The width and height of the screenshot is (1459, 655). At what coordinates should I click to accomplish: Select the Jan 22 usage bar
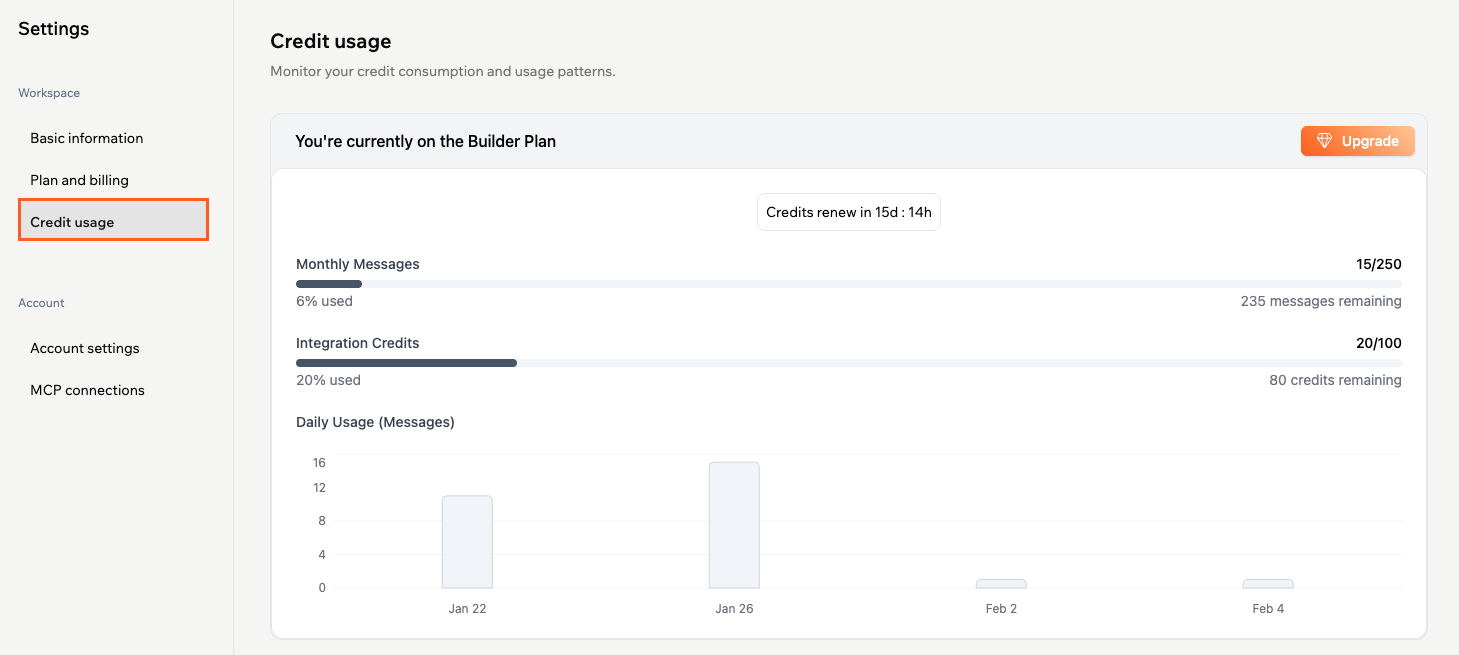467,540
